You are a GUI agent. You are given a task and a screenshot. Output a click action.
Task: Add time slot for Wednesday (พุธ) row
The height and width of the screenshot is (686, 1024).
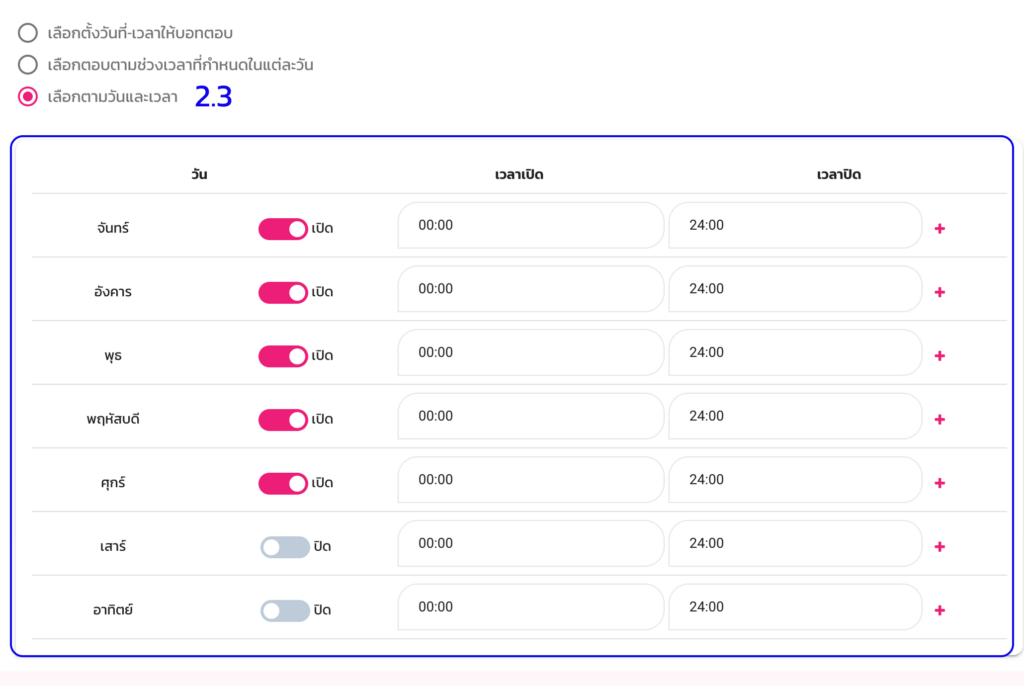pyautogui.click(x=939, y=356)
